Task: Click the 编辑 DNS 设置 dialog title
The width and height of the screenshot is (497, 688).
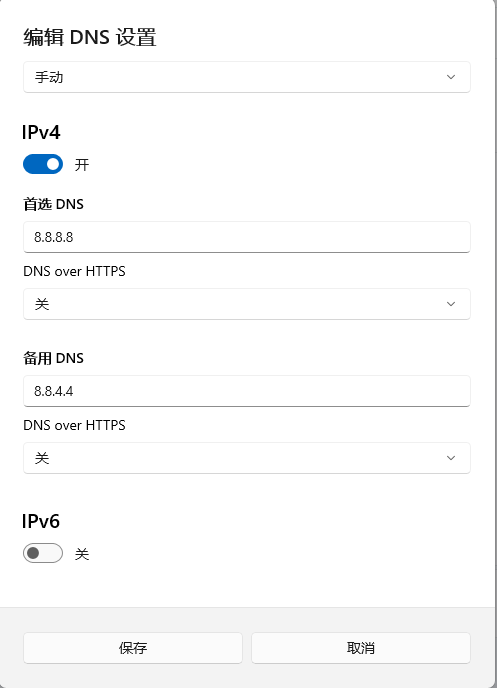Action: pos(90,37)
